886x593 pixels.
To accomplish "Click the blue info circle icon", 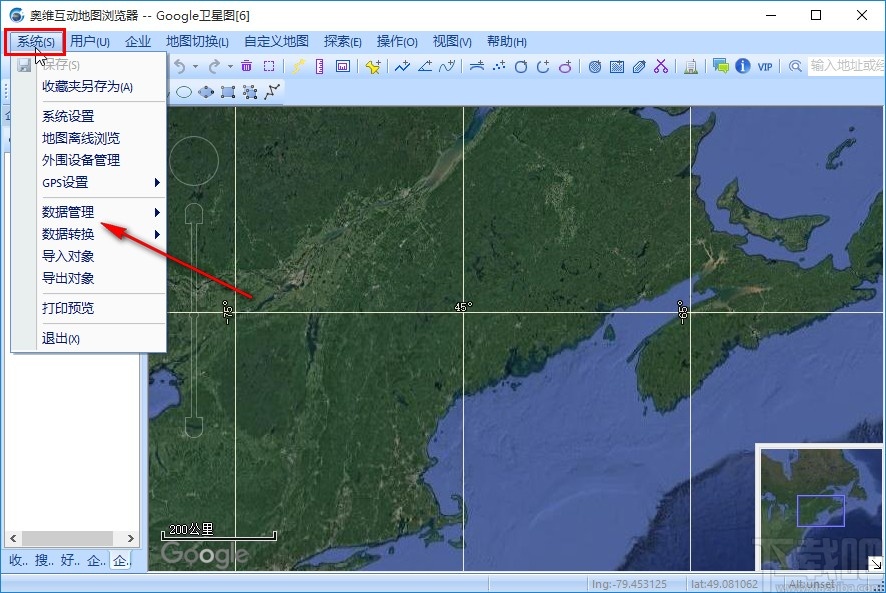I will coord(742,66).
